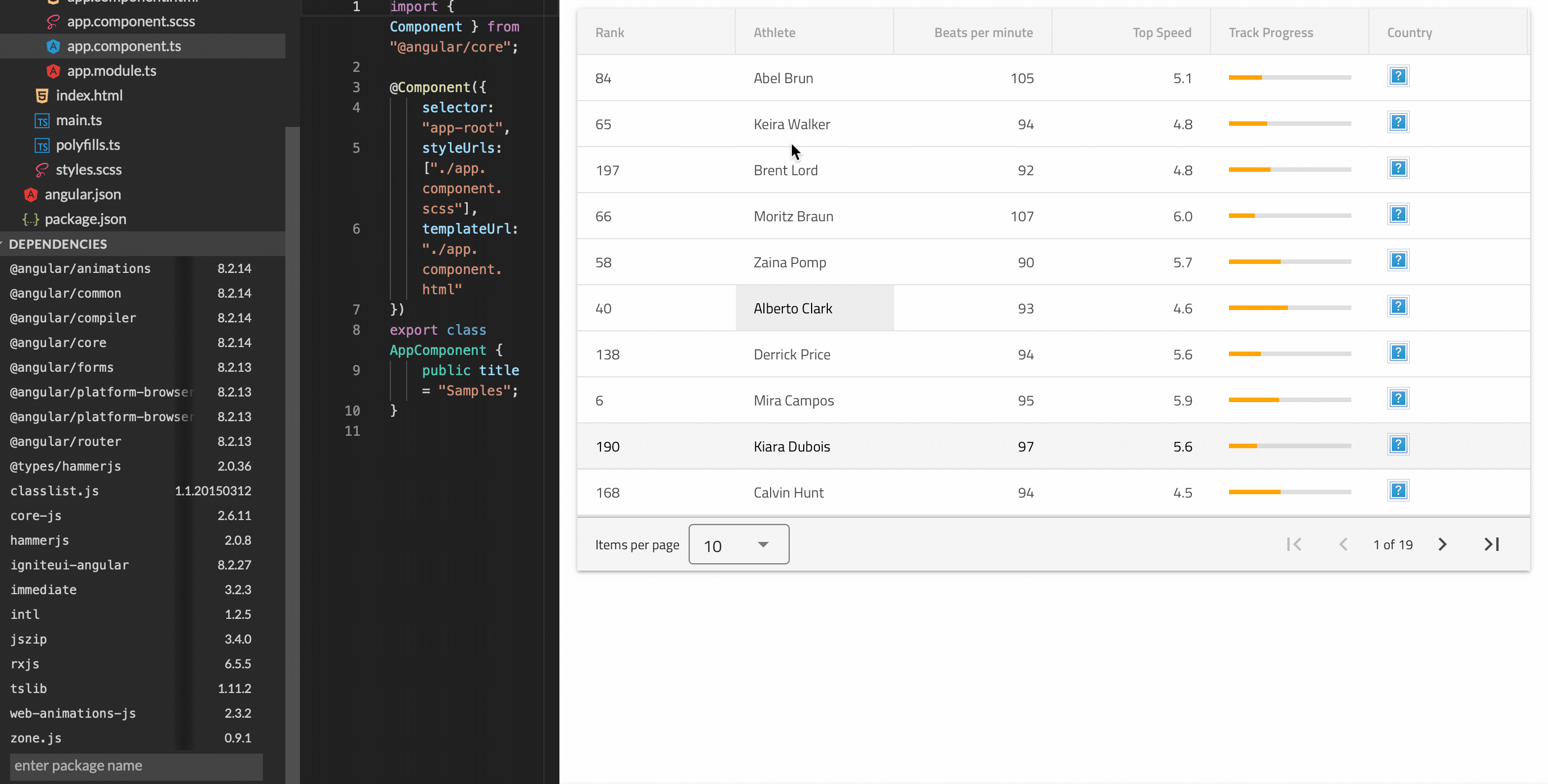The height and width of the screenshot is (784, 1548).
Task: Click Abel Brun's track progress bar
Action: pos(1290,78)
